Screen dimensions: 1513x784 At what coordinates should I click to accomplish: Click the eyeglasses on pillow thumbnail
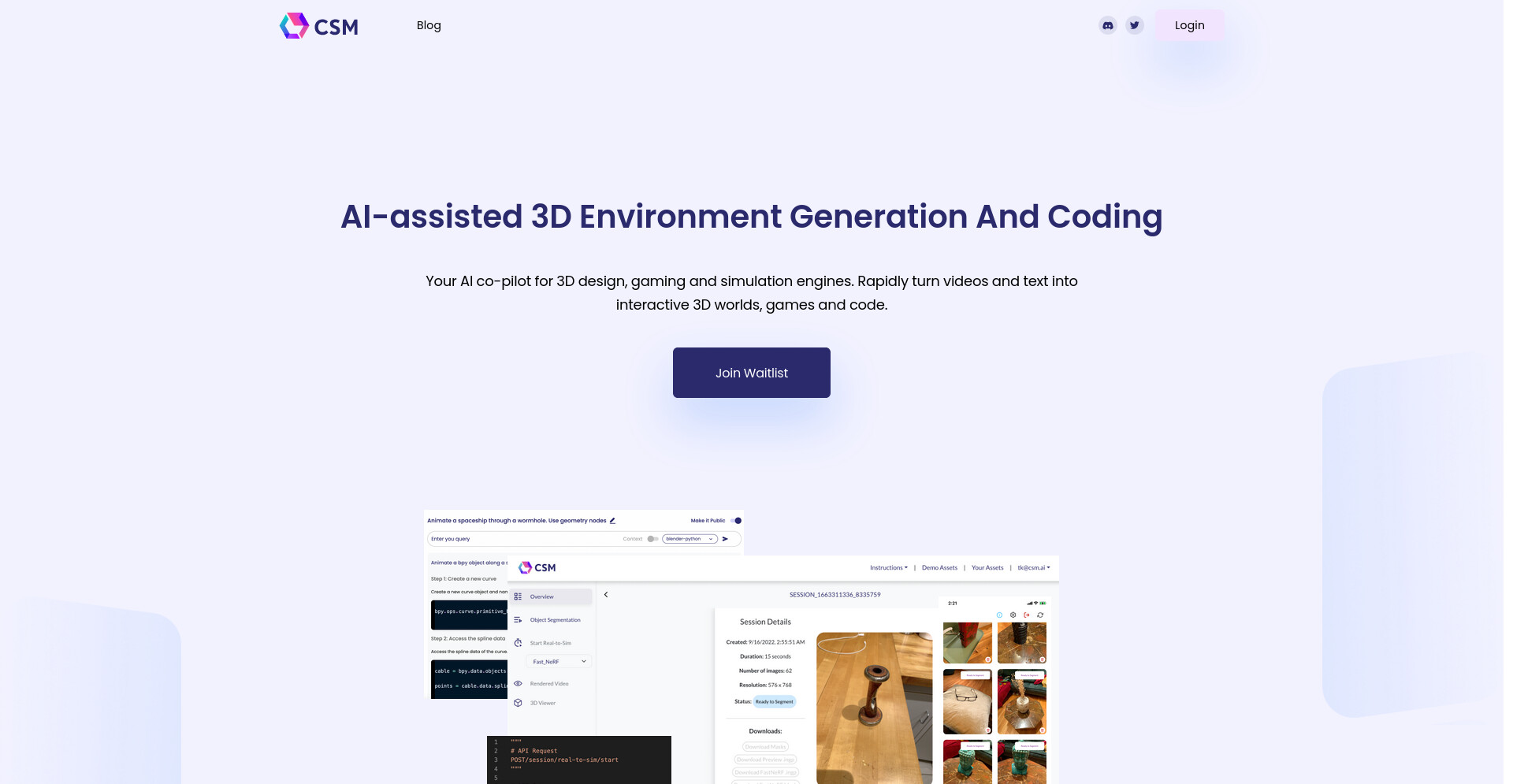coord(967,701)
